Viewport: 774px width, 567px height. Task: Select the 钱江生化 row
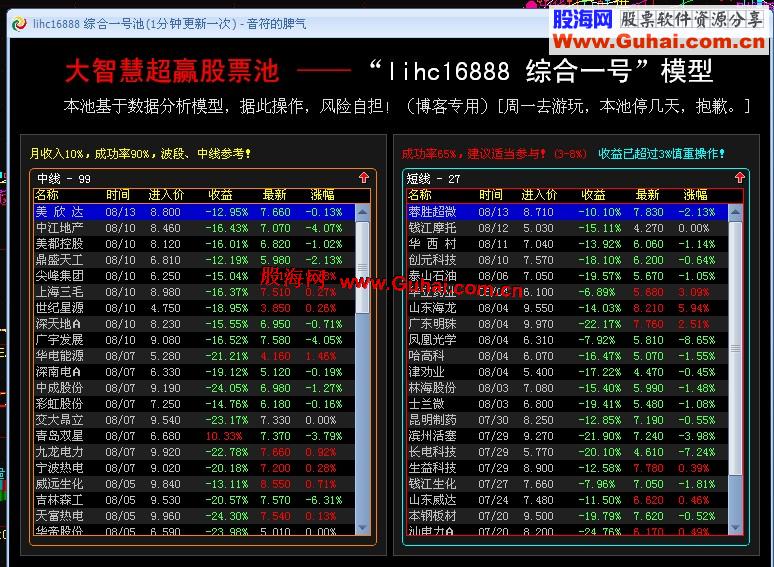coord(568,484)
